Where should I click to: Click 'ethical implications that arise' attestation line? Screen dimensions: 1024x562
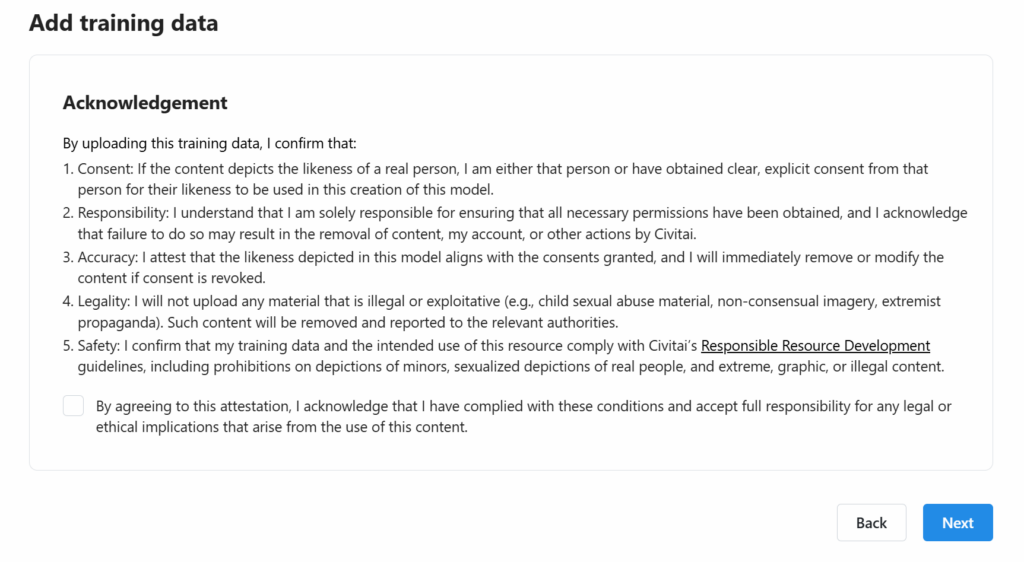281,427
